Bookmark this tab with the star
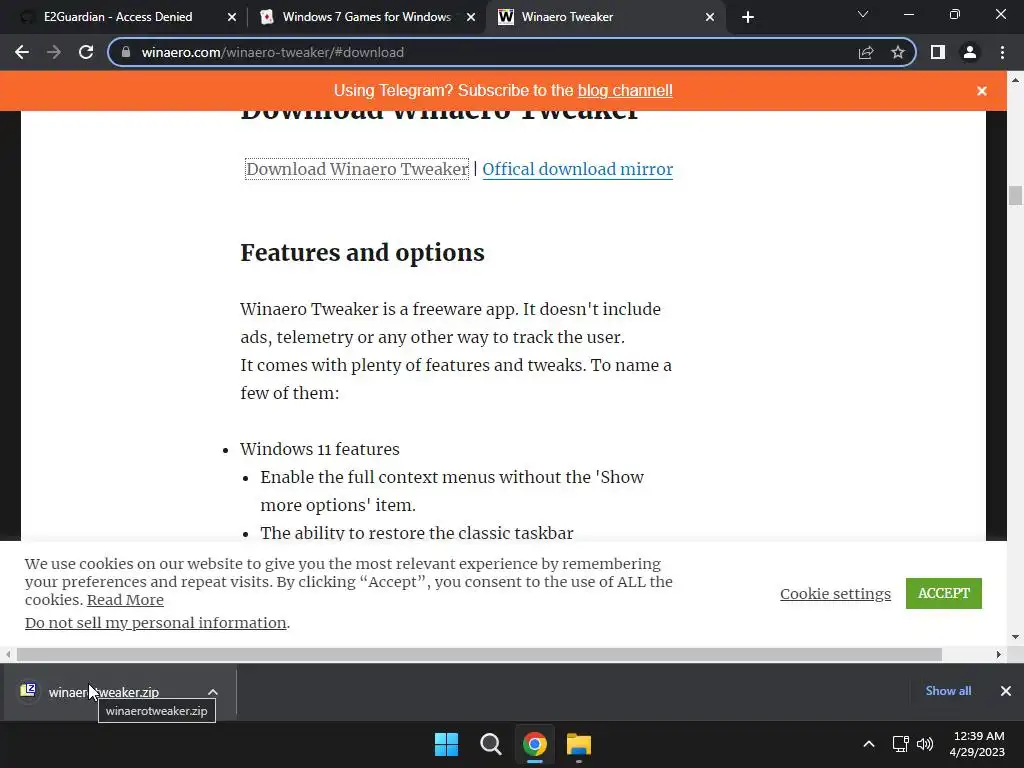The image size is (1024, 768). click(898, 52)
